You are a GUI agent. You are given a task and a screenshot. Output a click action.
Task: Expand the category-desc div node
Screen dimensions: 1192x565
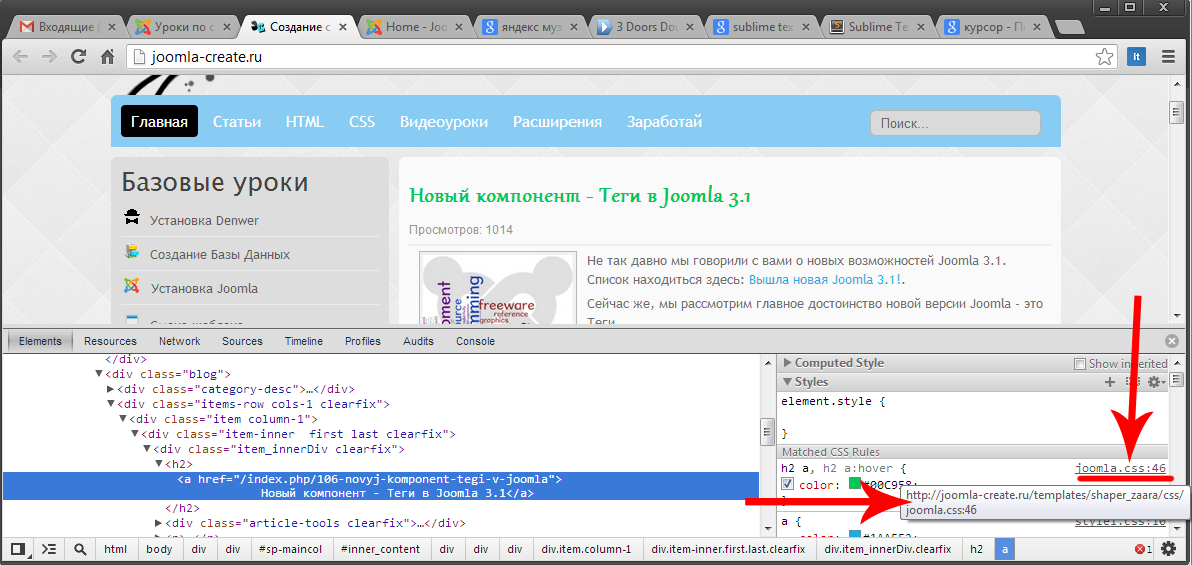pos(111,389)
